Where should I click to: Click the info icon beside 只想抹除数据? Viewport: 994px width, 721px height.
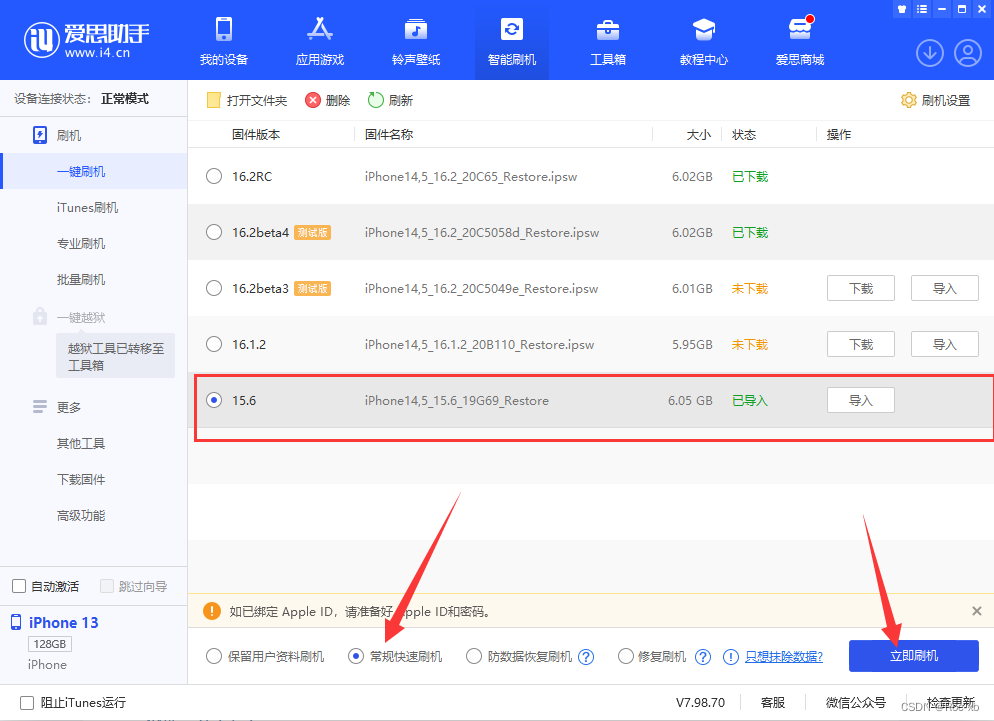pos(730,657)
